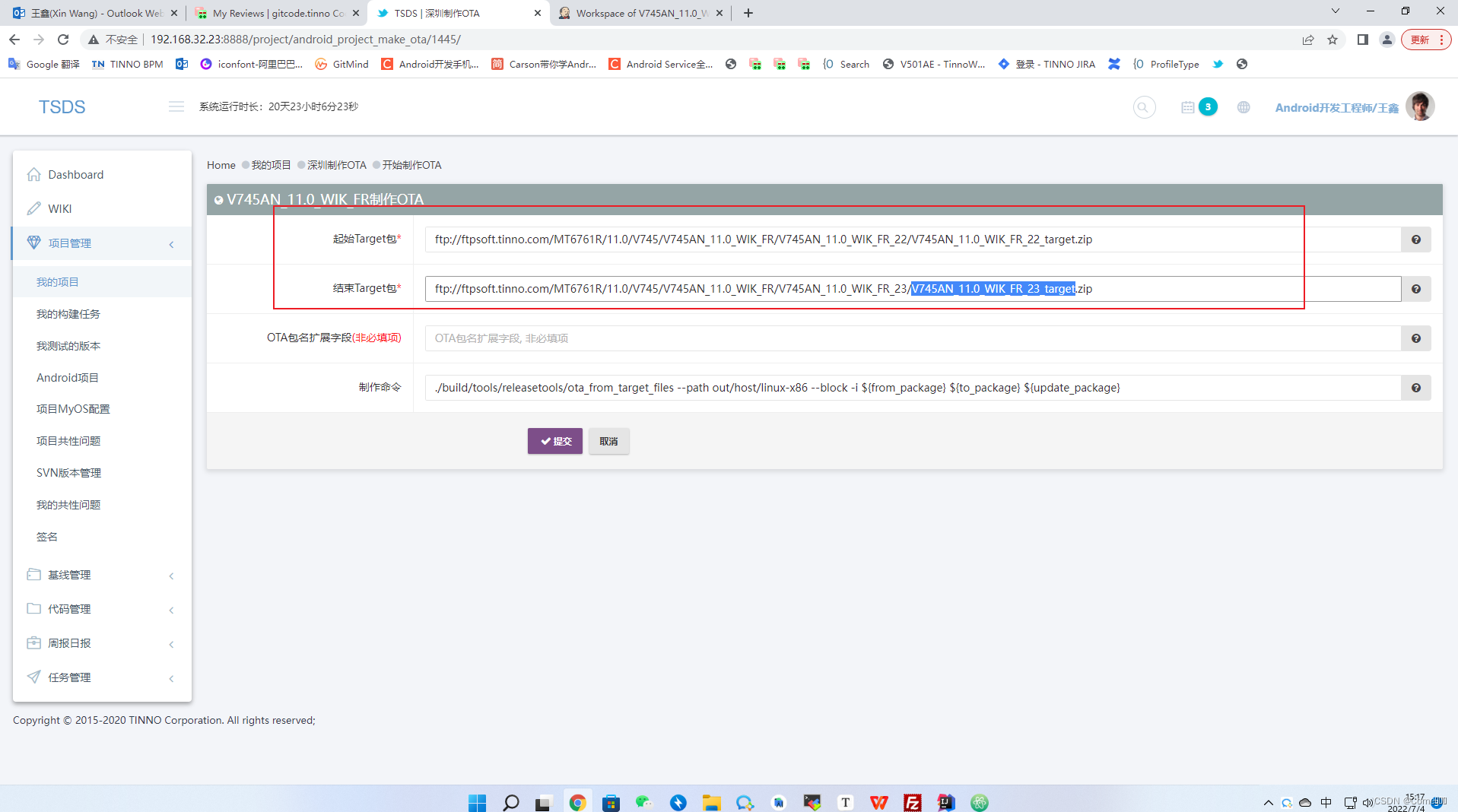Click help icon beside OTA包名扩展字段 field

pyautogui.click(x=1415, y=338)
